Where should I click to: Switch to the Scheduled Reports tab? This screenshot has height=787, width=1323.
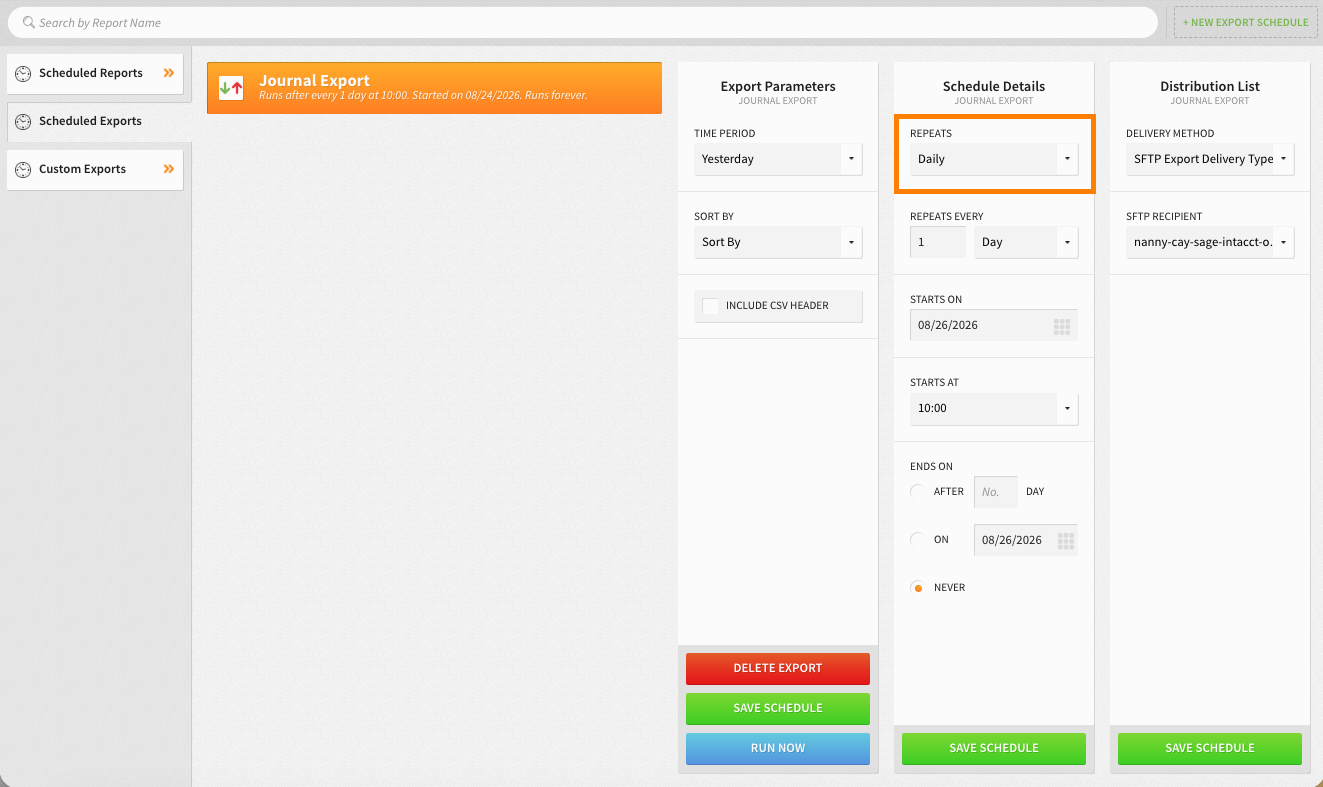click(x=95, y=73)
